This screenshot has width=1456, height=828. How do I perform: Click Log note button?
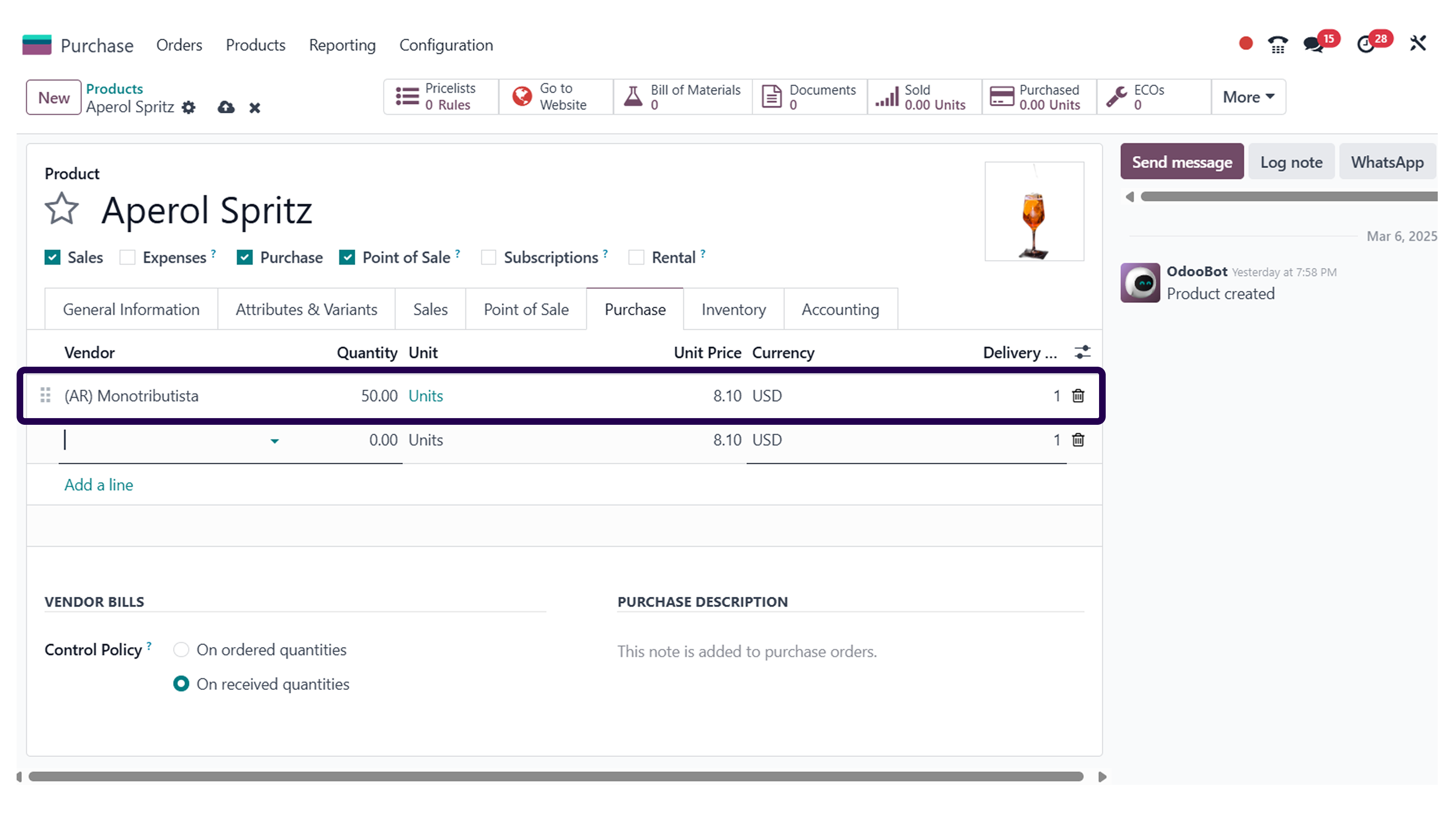(x=1292, y=162)
